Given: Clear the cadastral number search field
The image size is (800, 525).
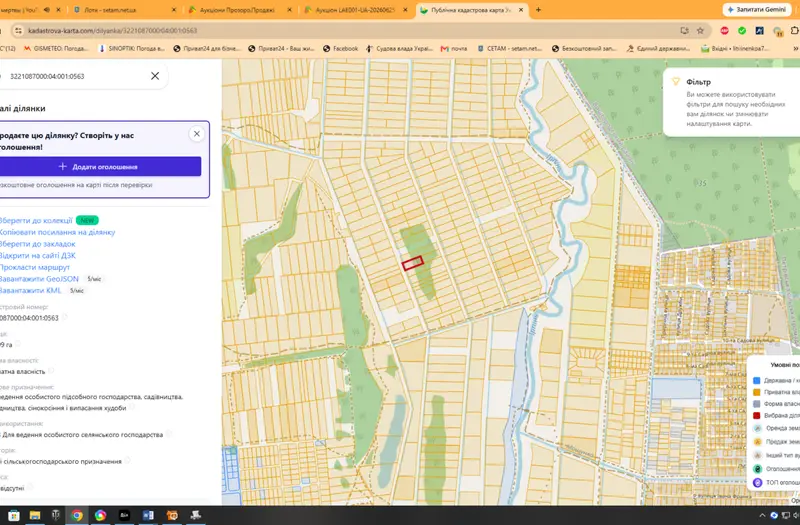Looking at the screenshot, I should [155, 76].
